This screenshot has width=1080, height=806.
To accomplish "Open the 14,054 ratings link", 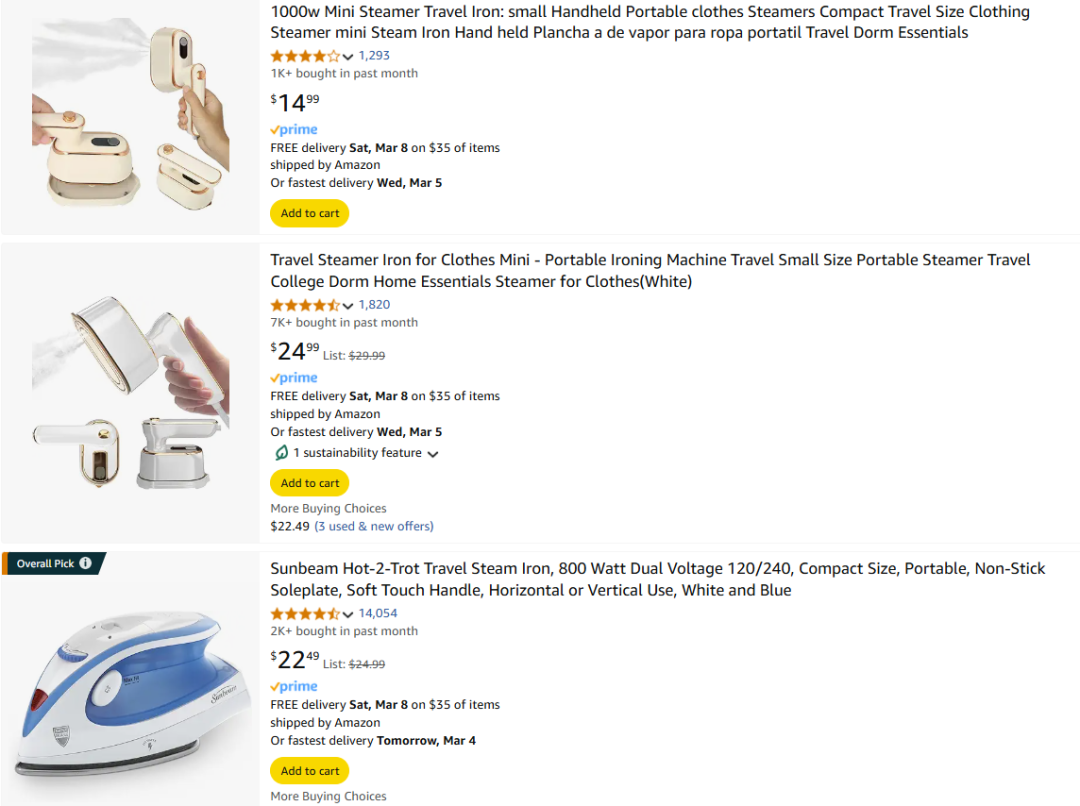I will (x=378, y=614).
